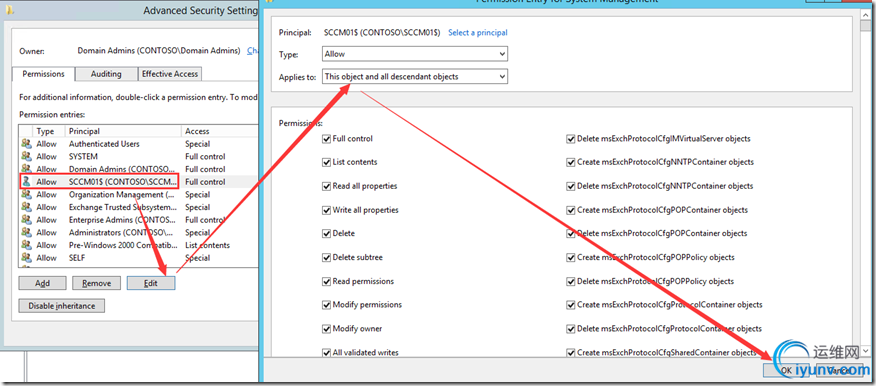The width and height of the screenshot is (876, 386).
Task: Toggle the All validated writes checkbox
Action: point(326,352)
